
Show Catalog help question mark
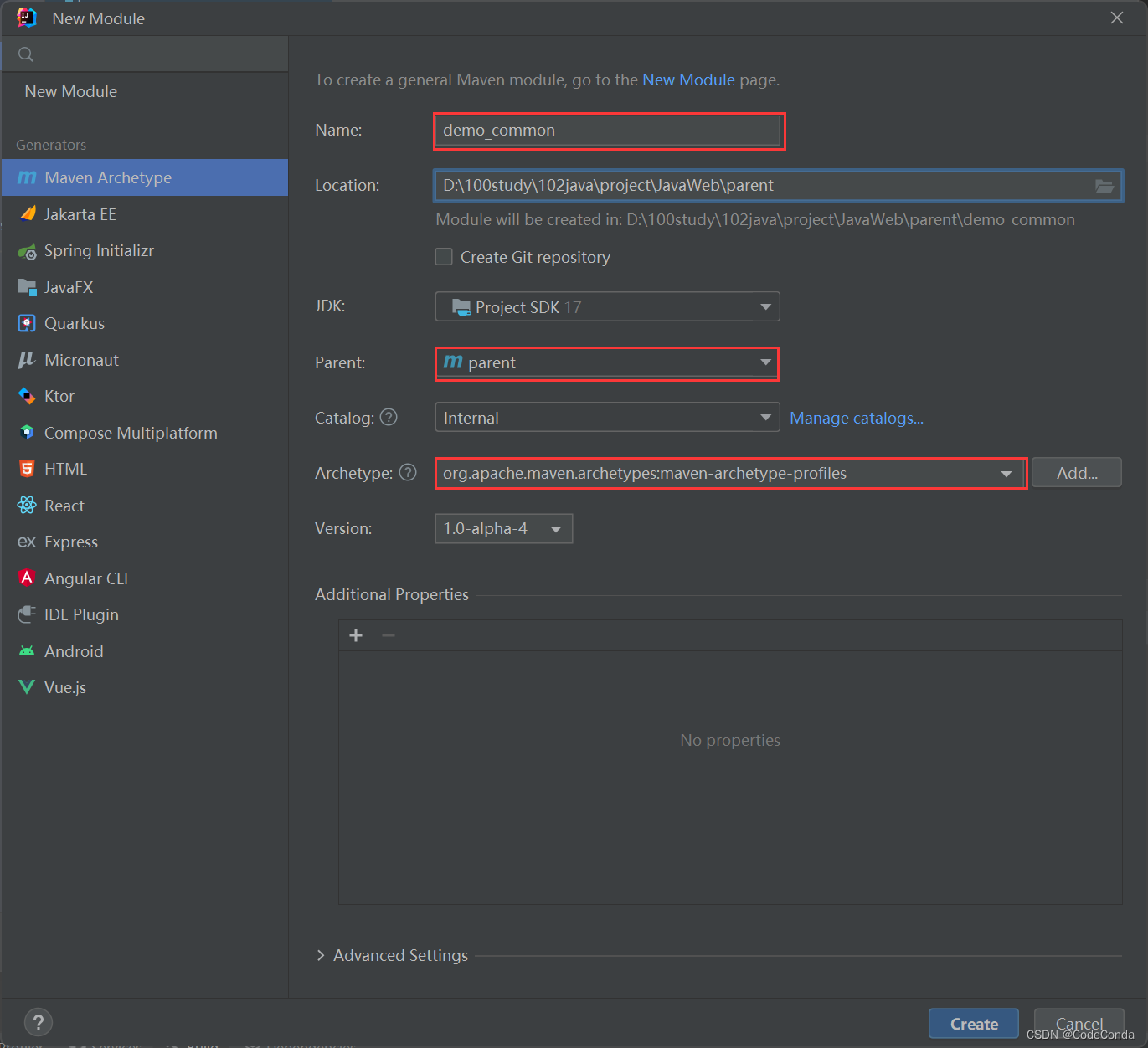pyautogui.click(x=389, y=417)
